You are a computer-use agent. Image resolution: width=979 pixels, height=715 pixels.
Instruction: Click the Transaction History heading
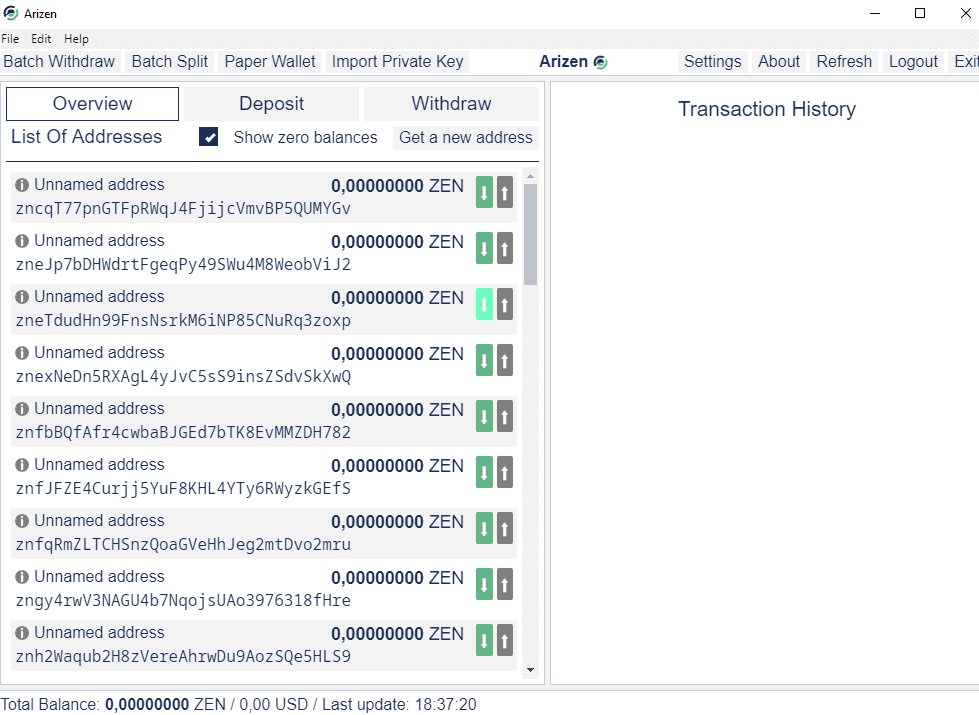coord(767,109)
